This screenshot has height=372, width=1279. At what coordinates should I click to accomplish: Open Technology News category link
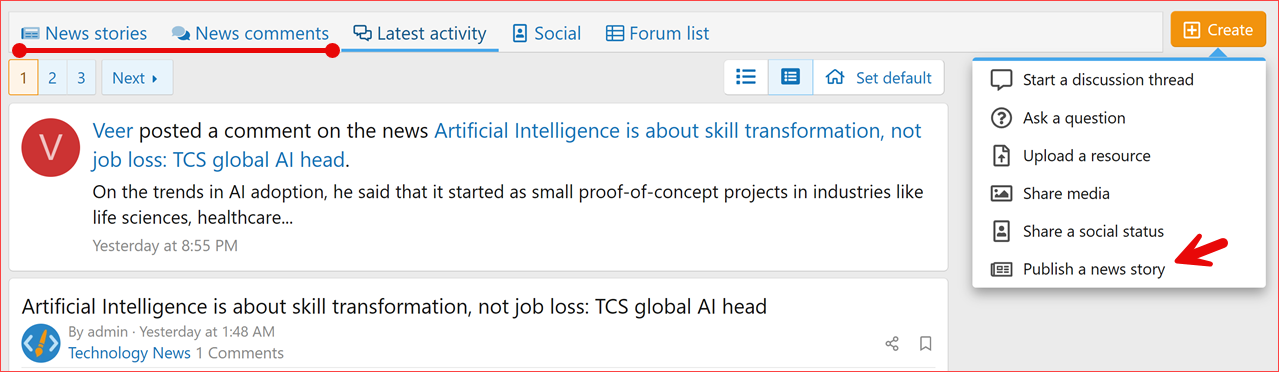(x=130, y=353)
